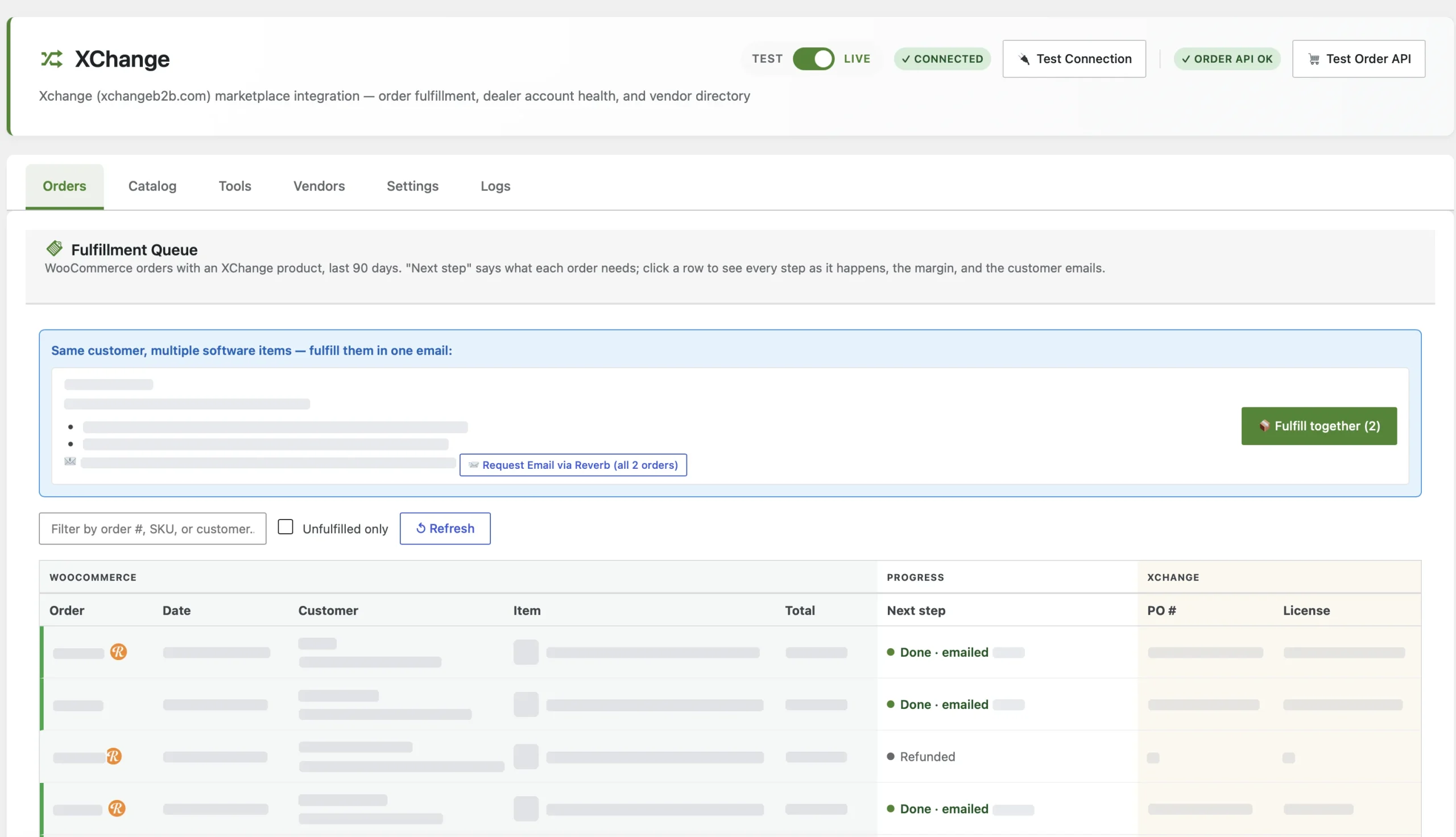
Task: Go to the Vendors tab
Action: pyautogui.click(x=319, y=186)
